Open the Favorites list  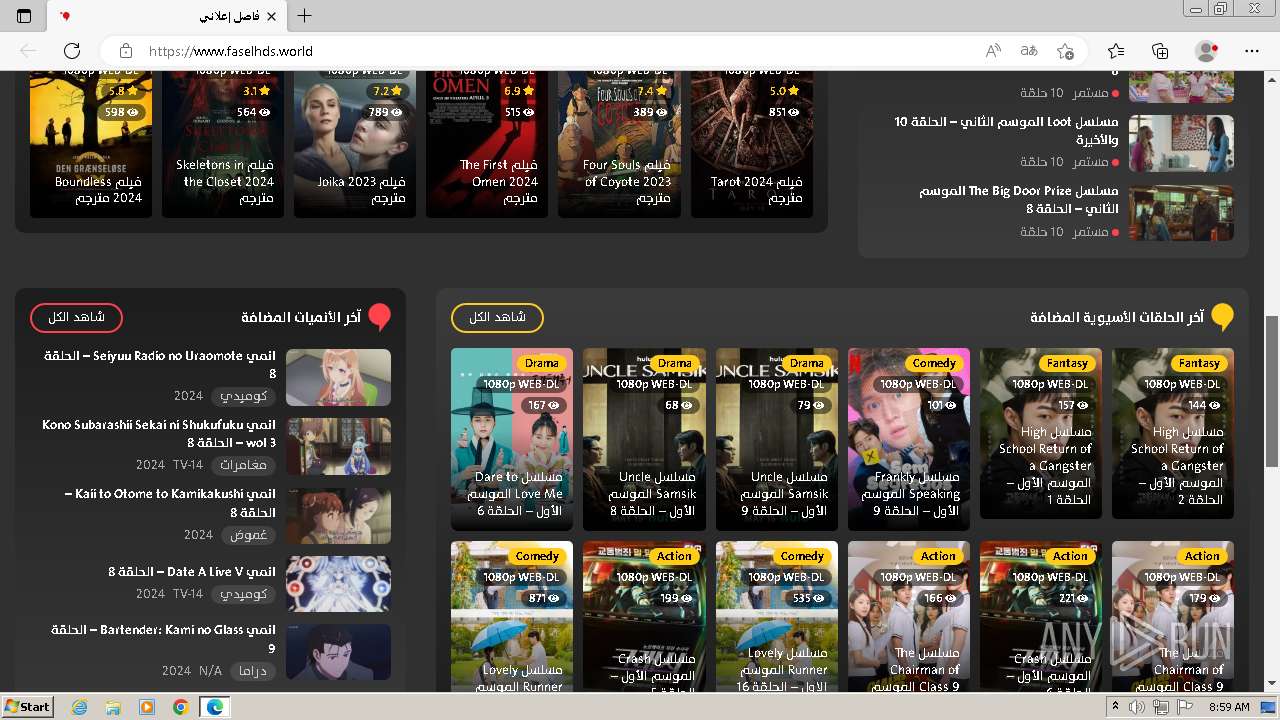pyautogui.click(x=1116, y=51)
